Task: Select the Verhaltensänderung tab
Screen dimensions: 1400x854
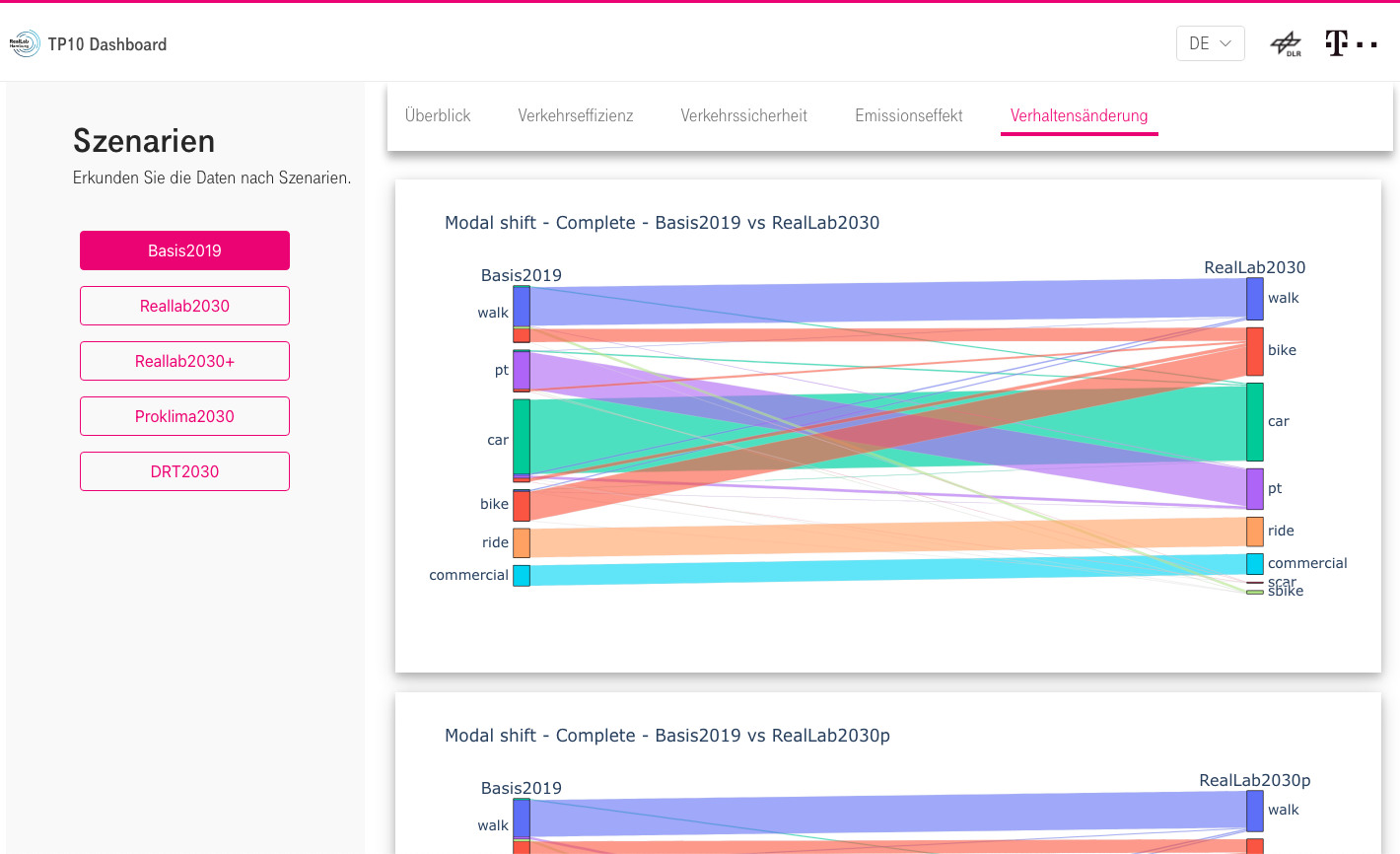Action: [x=1079, y=115]
